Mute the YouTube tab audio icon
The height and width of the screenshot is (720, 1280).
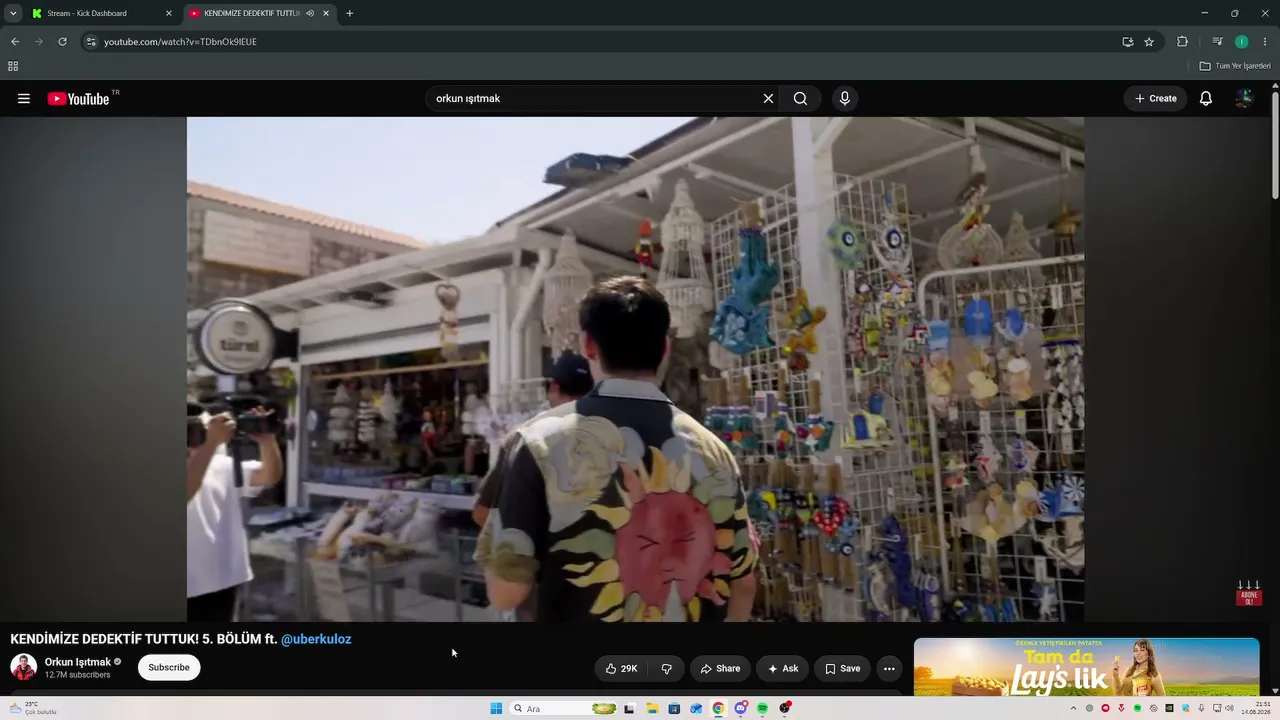[x=310, y=13]
